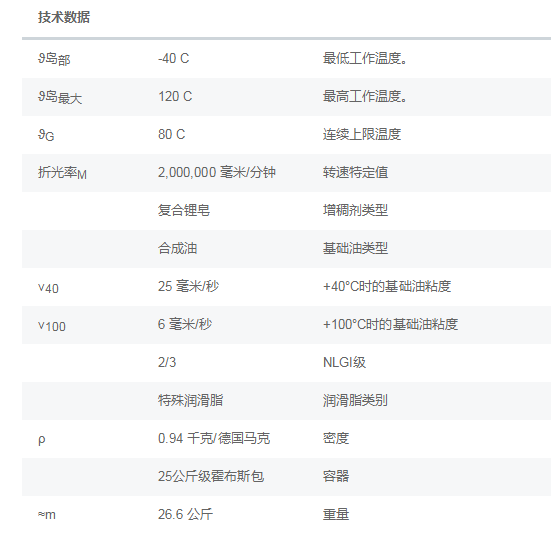Click the 最高工作温度 description label
This screenshot has width=551, height=544.
point(365,96)
